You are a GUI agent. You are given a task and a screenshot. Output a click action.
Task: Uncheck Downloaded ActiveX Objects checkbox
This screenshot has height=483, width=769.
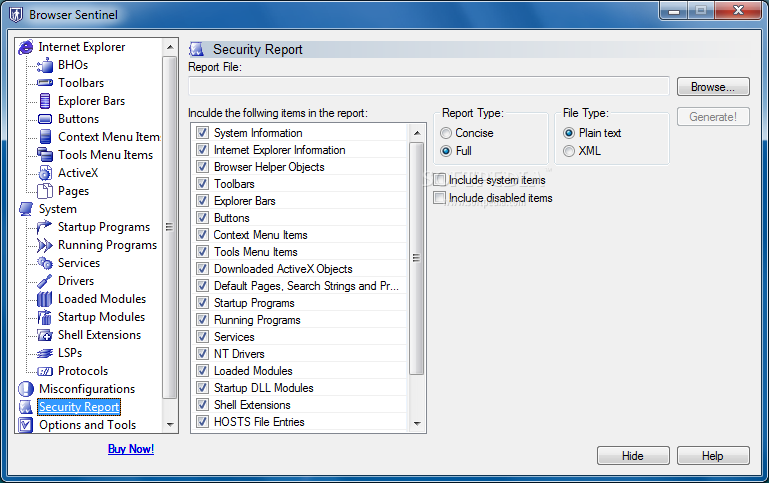coord(202,269)
